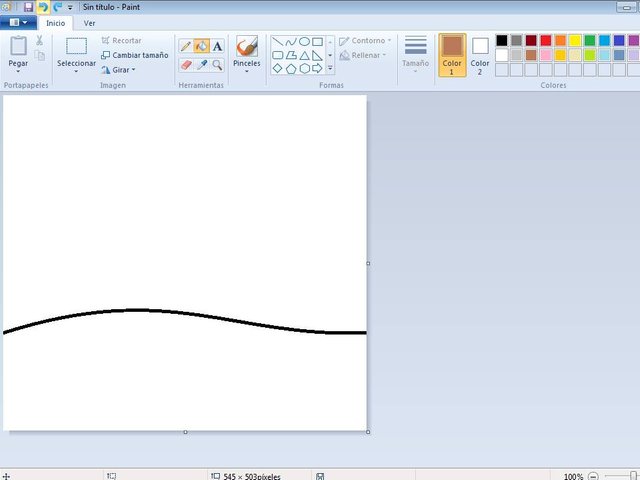The width and height of the screenshot is (640, 480).
Task: Click the zoom out minus button
Action: [x=593, y=476]
